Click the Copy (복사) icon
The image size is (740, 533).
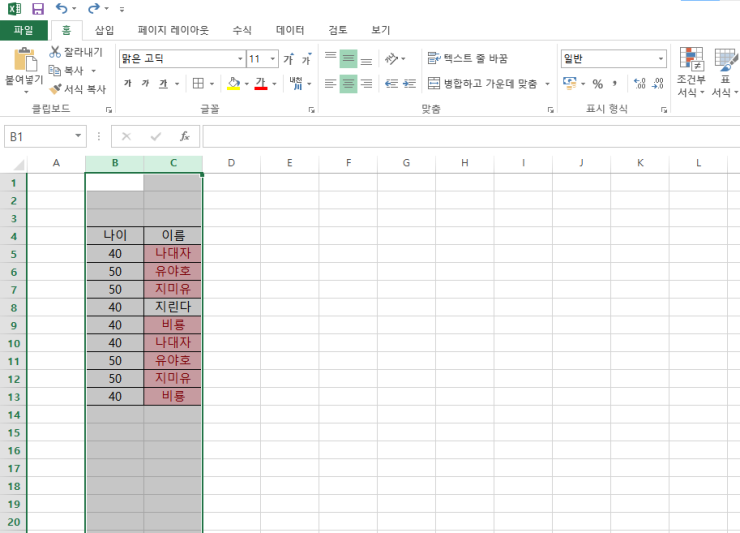(x=55, y=70)
